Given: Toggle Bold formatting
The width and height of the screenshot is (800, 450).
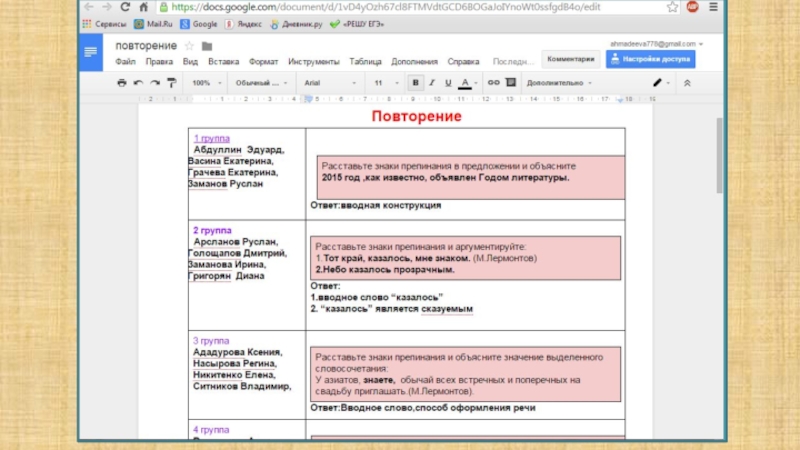Looking at the screenshot, I should 415,83.
